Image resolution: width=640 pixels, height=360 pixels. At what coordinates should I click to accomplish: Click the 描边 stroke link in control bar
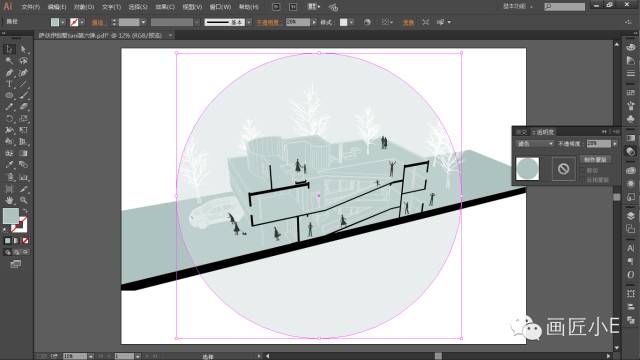pos(98,22)
